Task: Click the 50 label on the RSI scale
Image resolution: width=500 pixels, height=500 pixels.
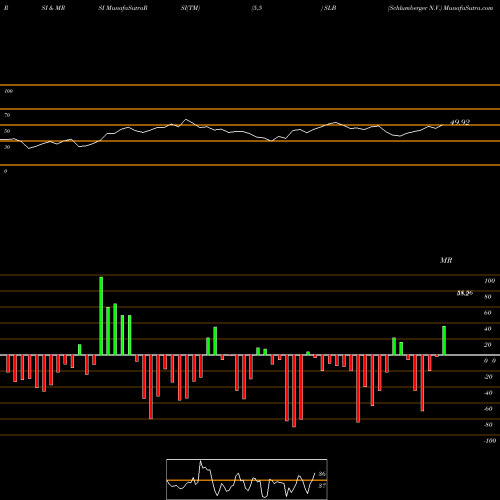Action: point(7,131)
